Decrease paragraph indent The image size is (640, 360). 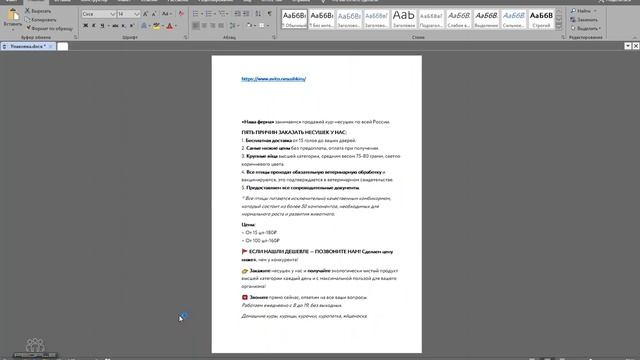coord(237,14)
